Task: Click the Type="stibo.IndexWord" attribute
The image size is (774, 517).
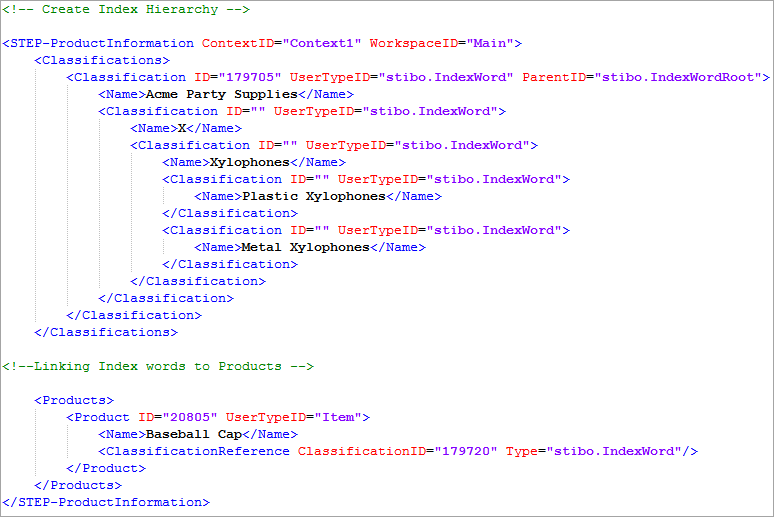Action: pyautogui.click(x=594, y=451)
